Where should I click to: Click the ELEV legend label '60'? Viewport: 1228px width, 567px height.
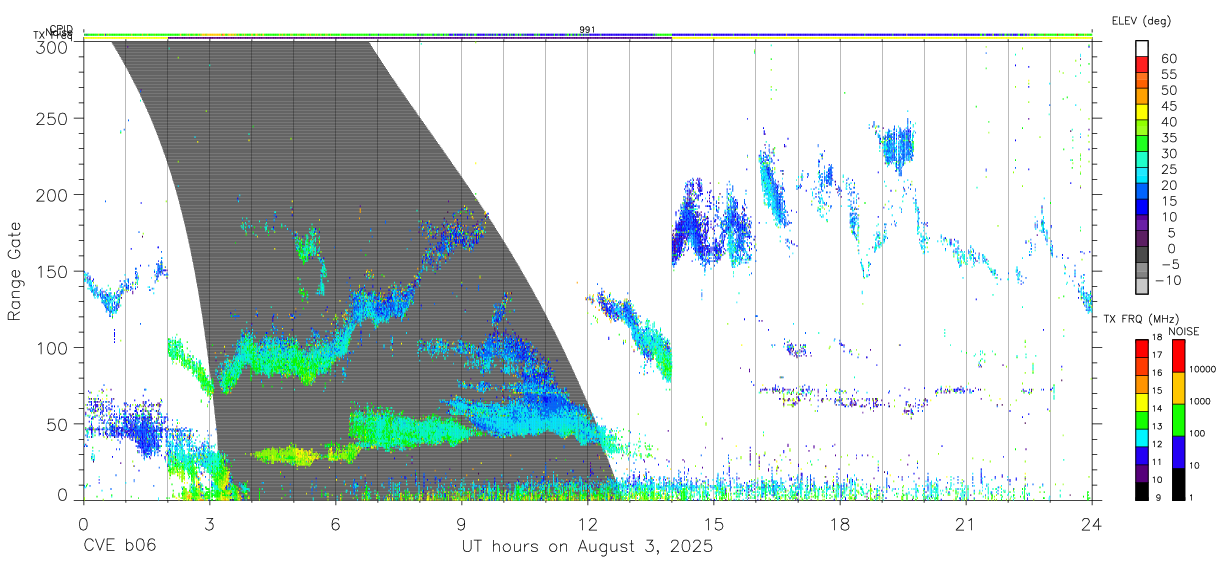1169,59
